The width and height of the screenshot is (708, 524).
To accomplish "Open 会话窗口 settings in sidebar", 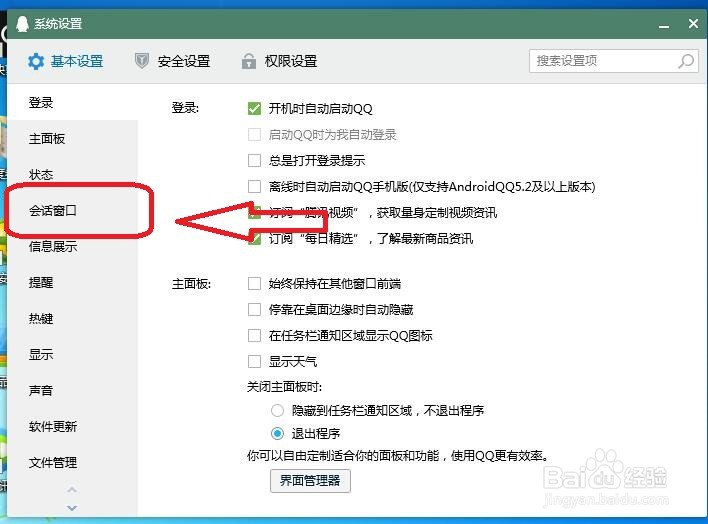I will [x=72, y=211].
